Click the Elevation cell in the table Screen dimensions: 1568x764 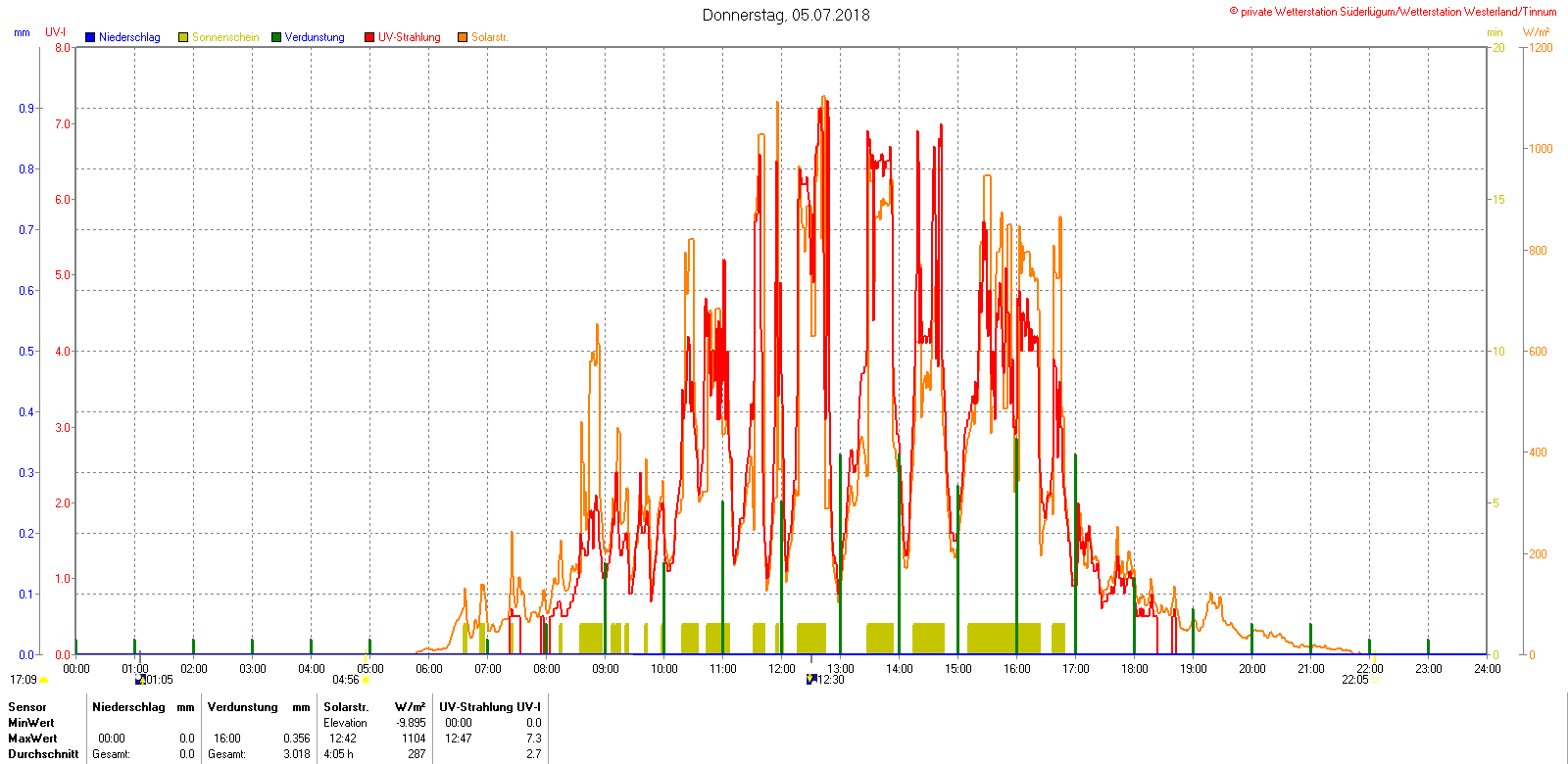[346, 723]
